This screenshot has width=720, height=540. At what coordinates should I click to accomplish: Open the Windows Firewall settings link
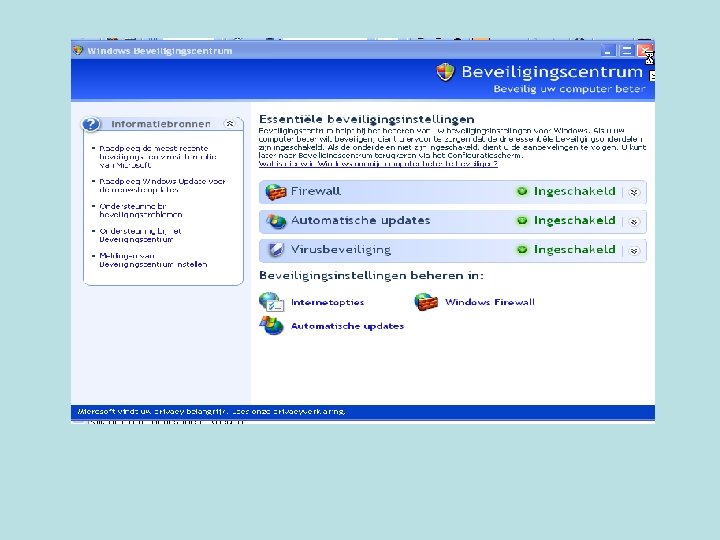click(490, 302)
